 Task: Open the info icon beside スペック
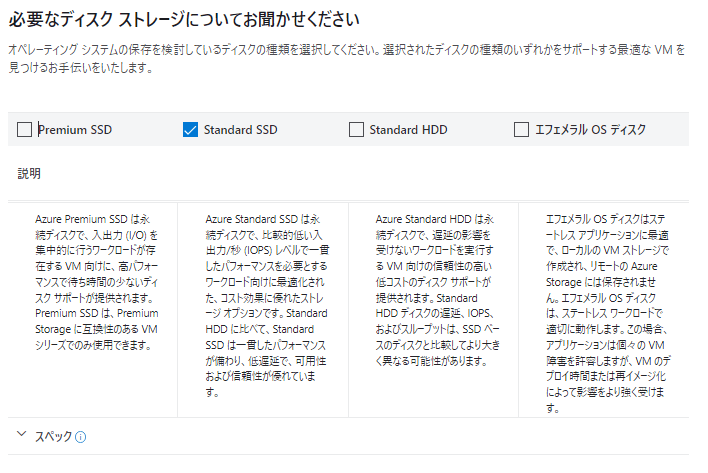coord(80,437)
